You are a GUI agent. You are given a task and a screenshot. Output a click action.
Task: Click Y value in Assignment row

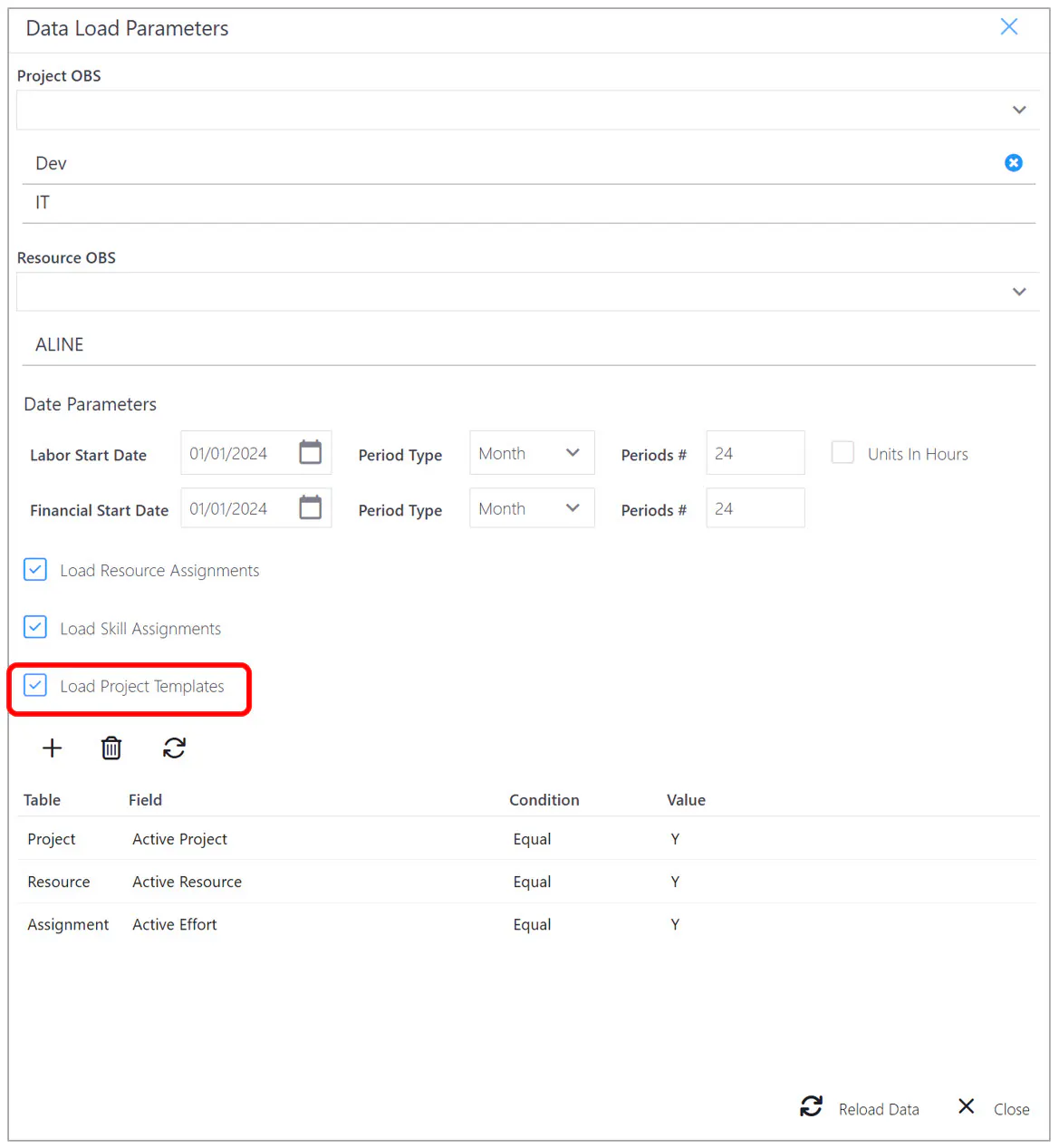[675, 924]
